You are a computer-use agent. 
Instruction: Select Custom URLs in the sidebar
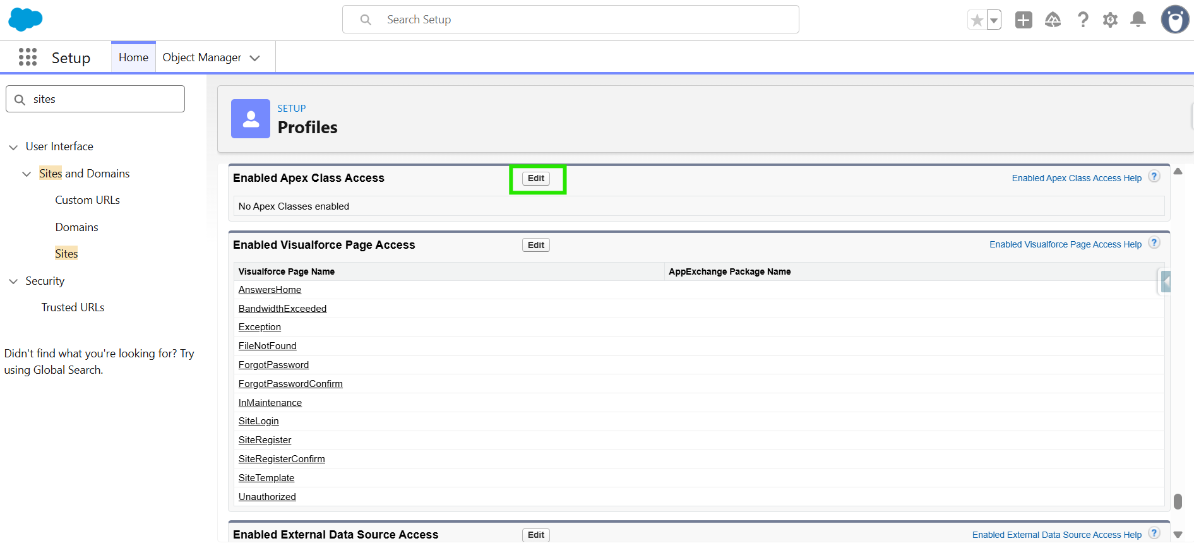coord(87,200)
